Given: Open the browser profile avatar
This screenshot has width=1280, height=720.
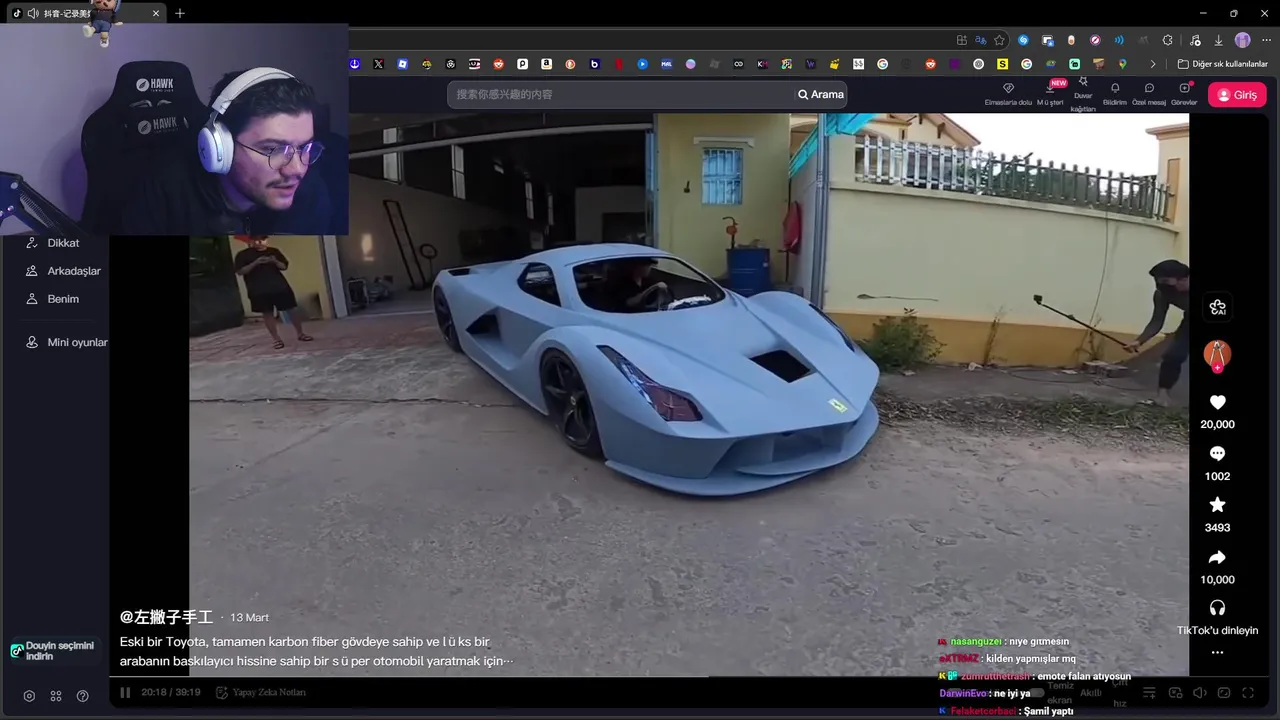Looking at the screenshot, I should (x=1243, y=40).
